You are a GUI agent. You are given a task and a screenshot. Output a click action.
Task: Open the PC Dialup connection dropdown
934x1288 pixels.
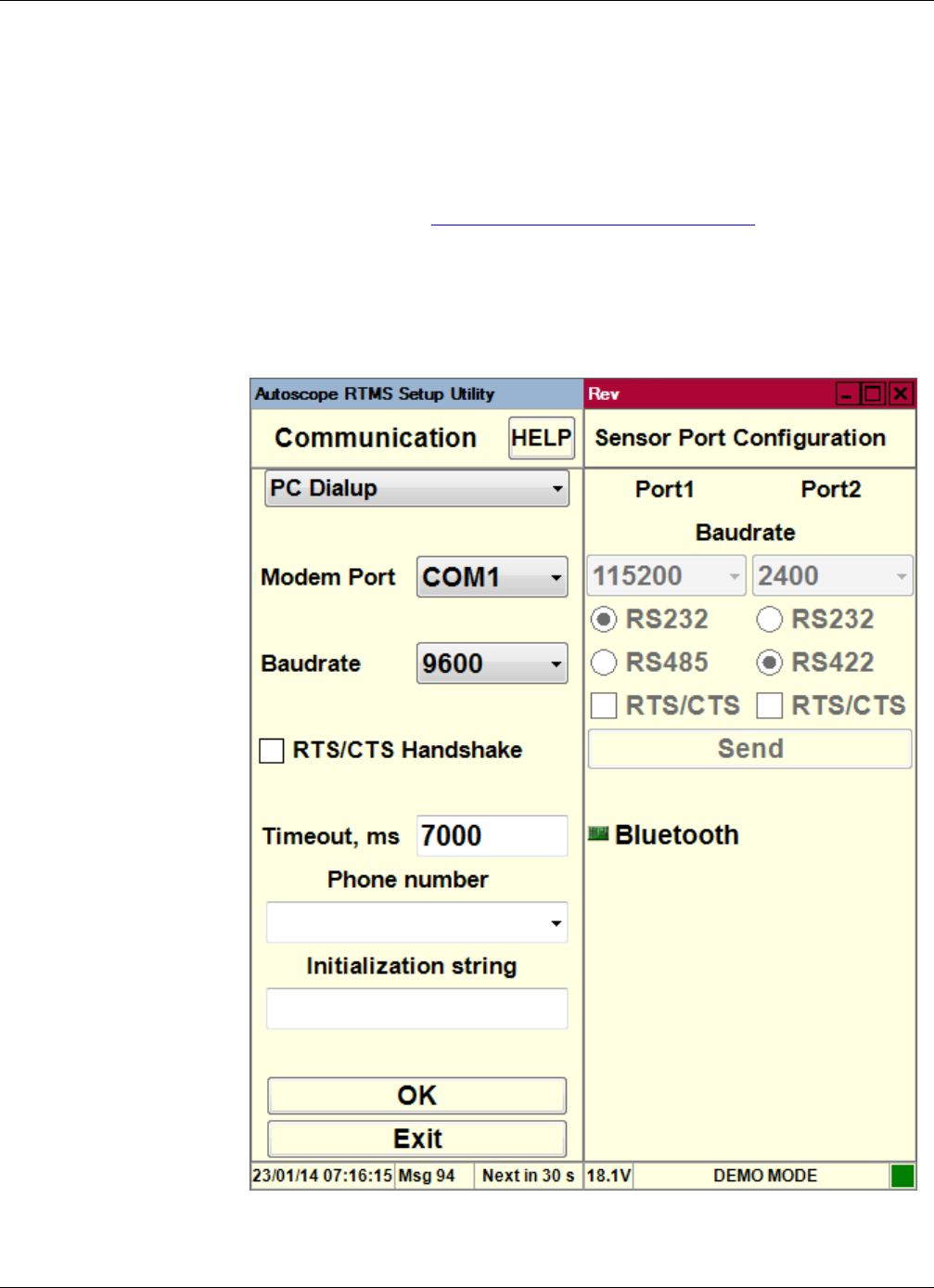click(x=416, y=488)
